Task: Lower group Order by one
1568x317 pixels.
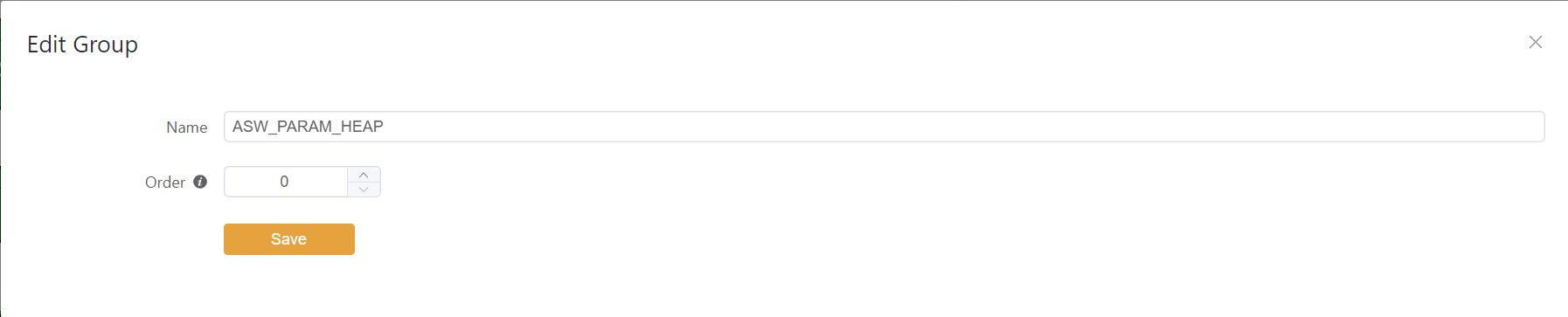Action: pyautogui.click(x=364, y=190)
